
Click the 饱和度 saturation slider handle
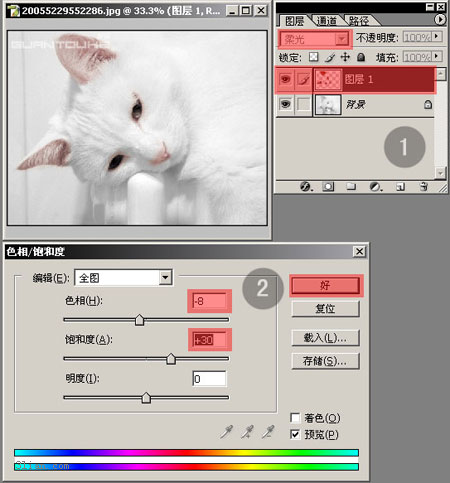point(171,359)
